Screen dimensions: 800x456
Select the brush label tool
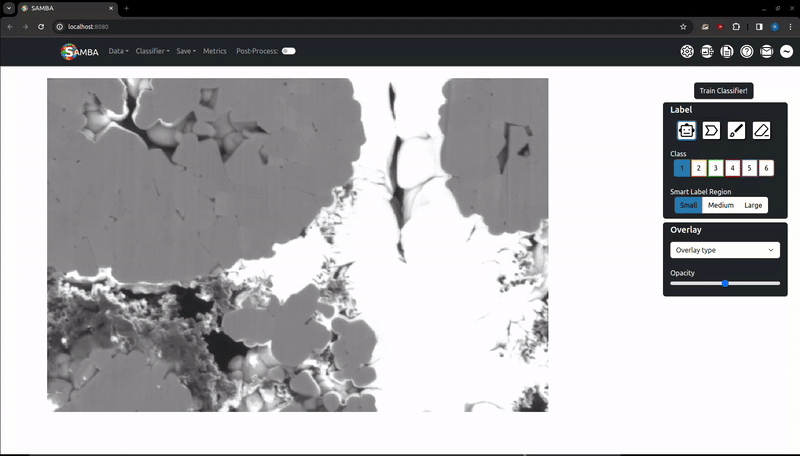pyautogui.click(x=736, y=131)
